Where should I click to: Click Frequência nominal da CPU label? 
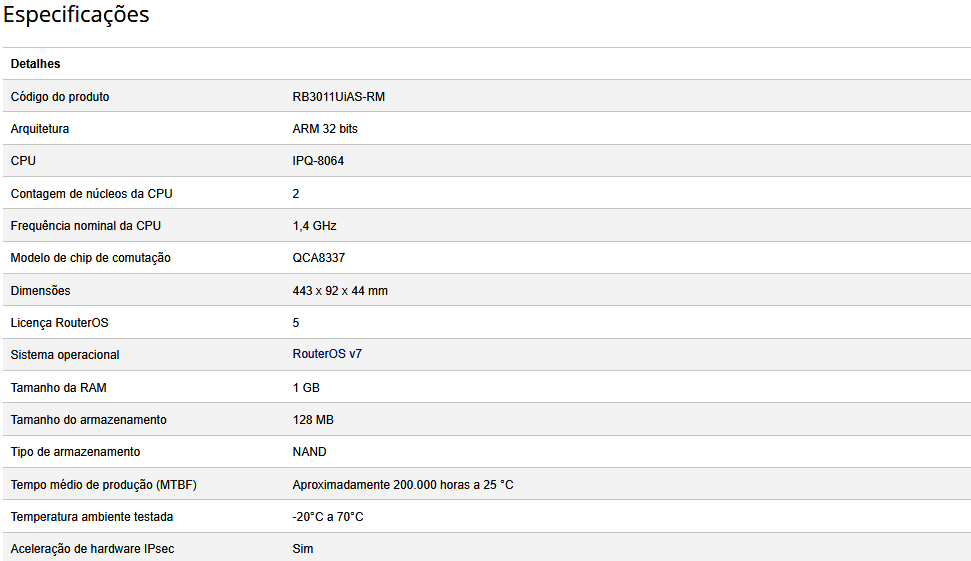coord(86,226)
